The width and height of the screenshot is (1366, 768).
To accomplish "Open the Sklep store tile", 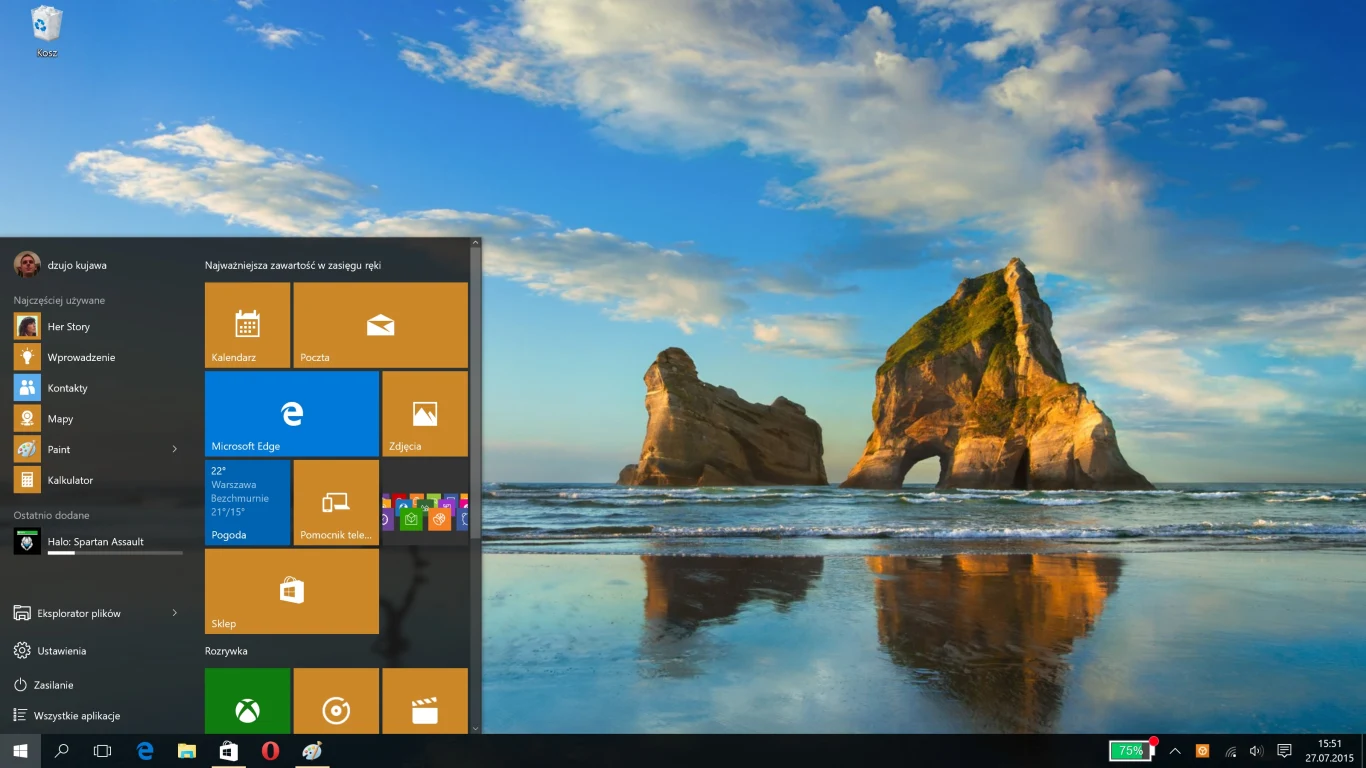I will tap(291, 591).
